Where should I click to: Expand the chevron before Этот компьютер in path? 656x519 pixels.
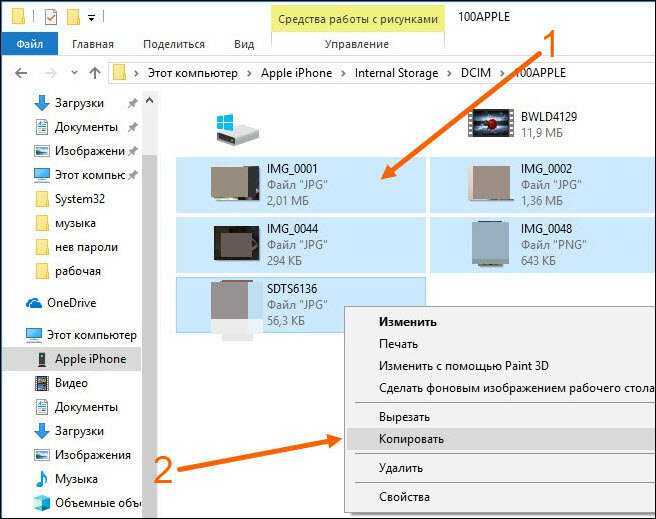(136, 74)
